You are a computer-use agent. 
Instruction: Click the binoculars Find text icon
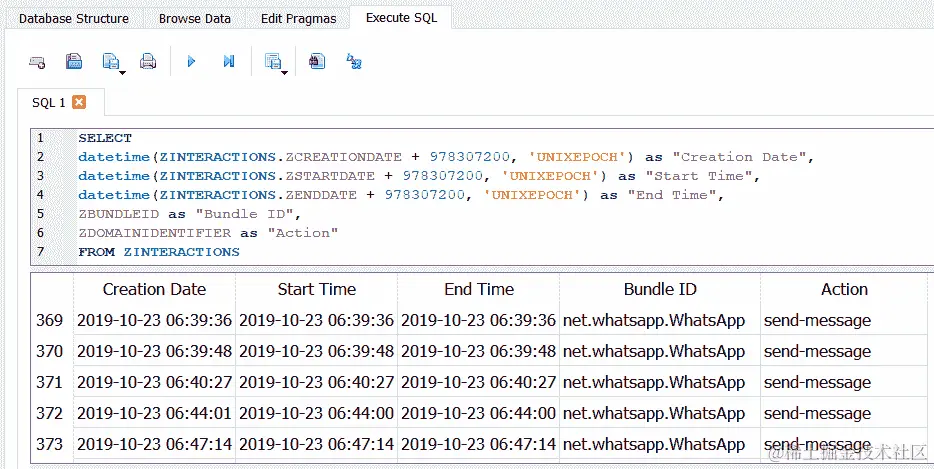pyautogui.click(x=317, y=61)
